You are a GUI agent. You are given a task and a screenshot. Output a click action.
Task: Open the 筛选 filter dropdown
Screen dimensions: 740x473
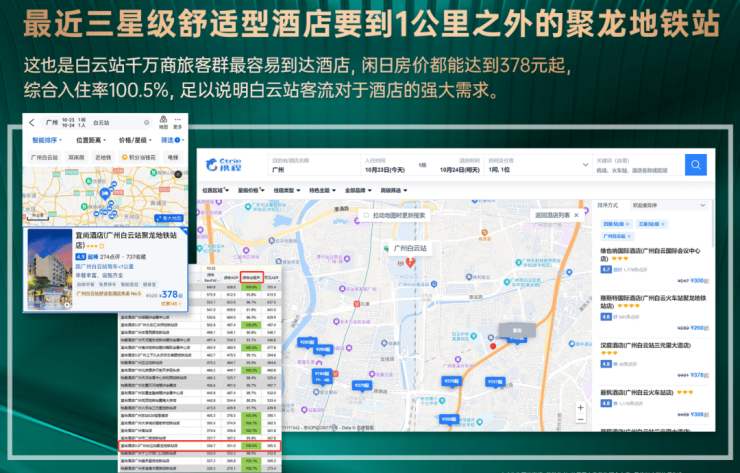(x=172, y=140)
